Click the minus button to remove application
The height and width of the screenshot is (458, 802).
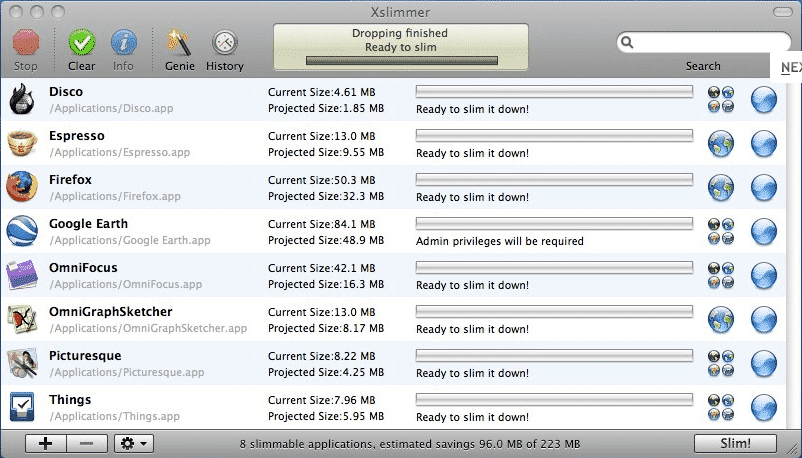coord(88,443)
